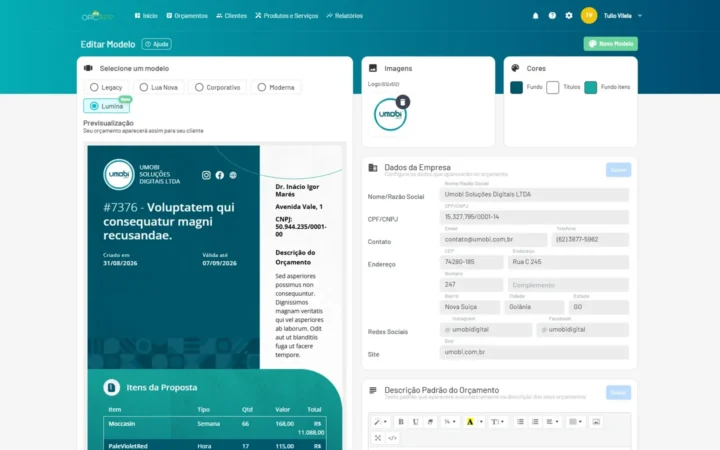Click the Cores palette icon
This screenshot has width=720, height=450.
(515, 68)
